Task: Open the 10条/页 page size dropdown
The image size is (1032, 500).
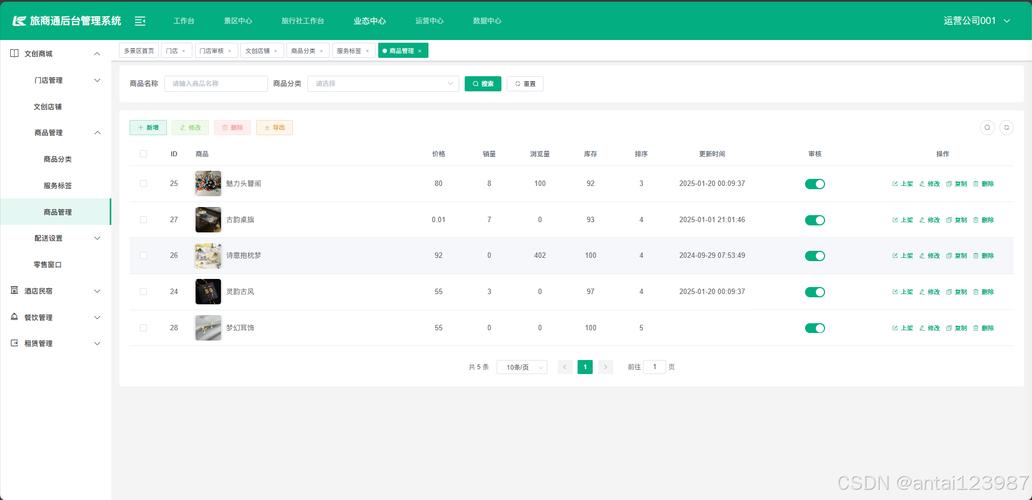Action: click(522, 367)
